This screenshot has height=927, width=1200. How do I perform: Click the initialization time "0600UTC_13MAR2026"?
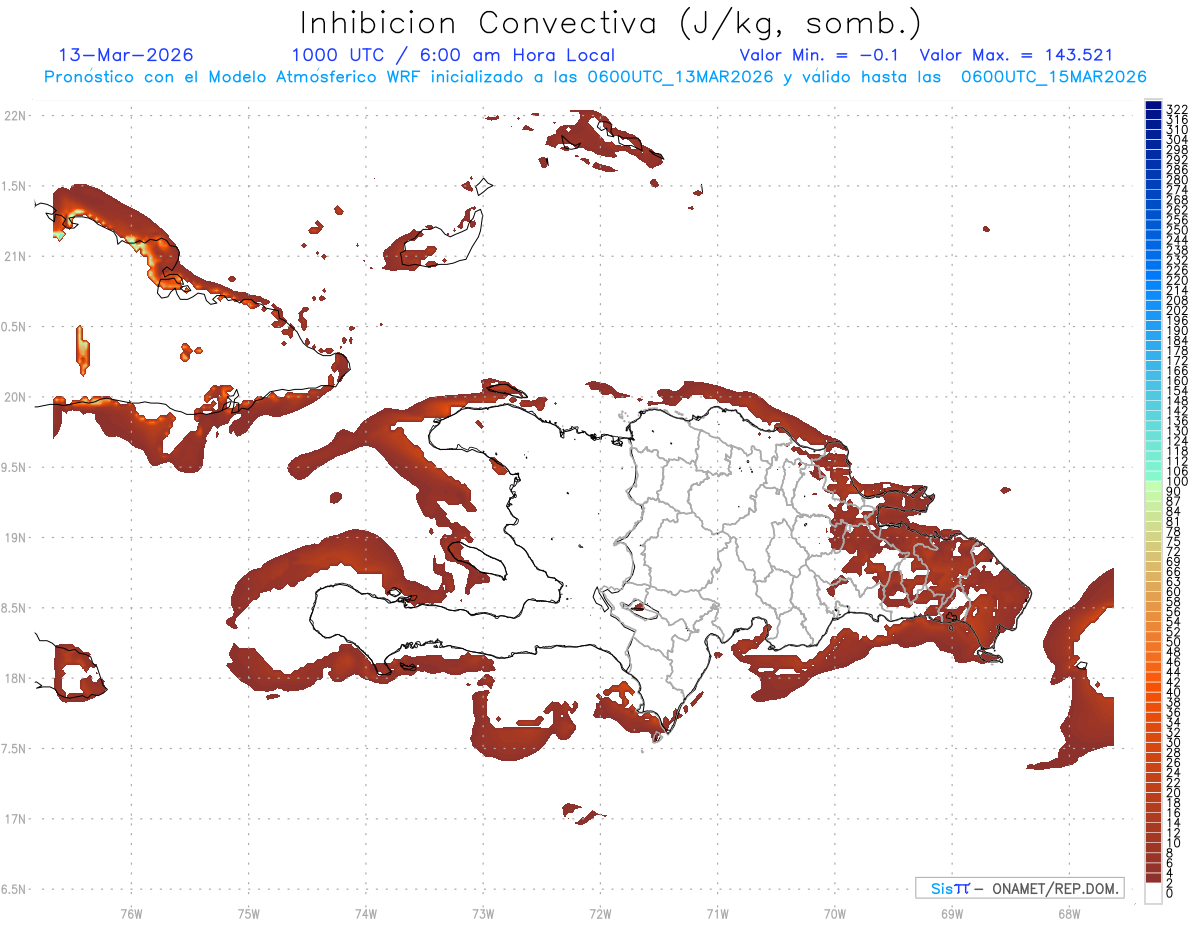coord(680,77)
